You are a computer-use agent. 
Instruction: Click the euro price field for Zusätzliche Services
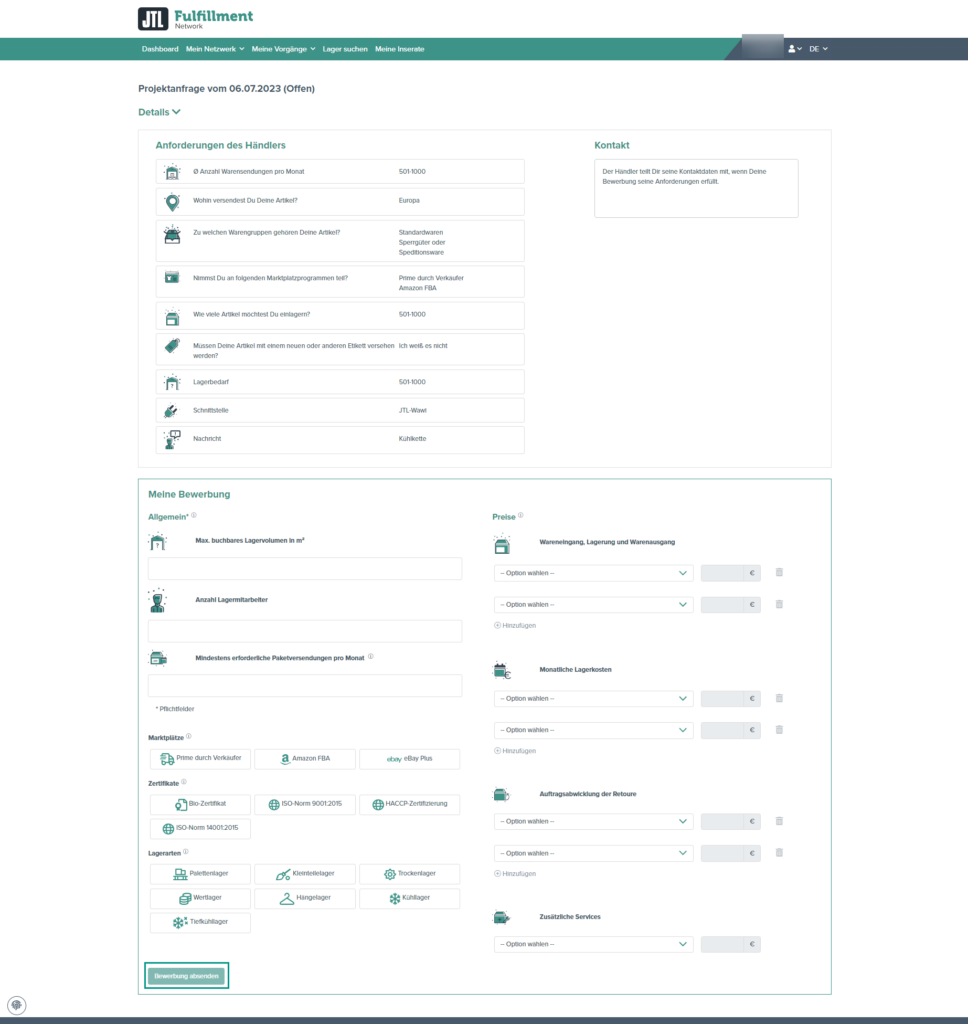coord(730,943)
